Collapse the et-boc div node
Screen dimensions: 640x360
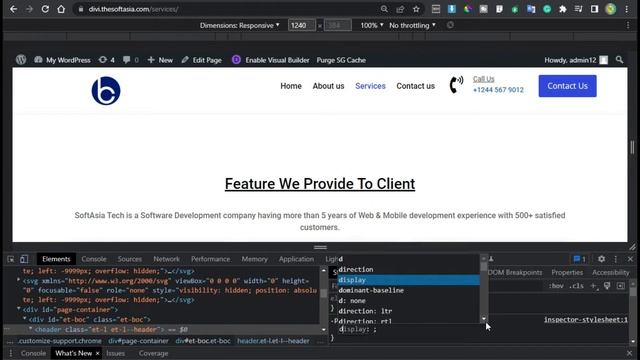24,319
